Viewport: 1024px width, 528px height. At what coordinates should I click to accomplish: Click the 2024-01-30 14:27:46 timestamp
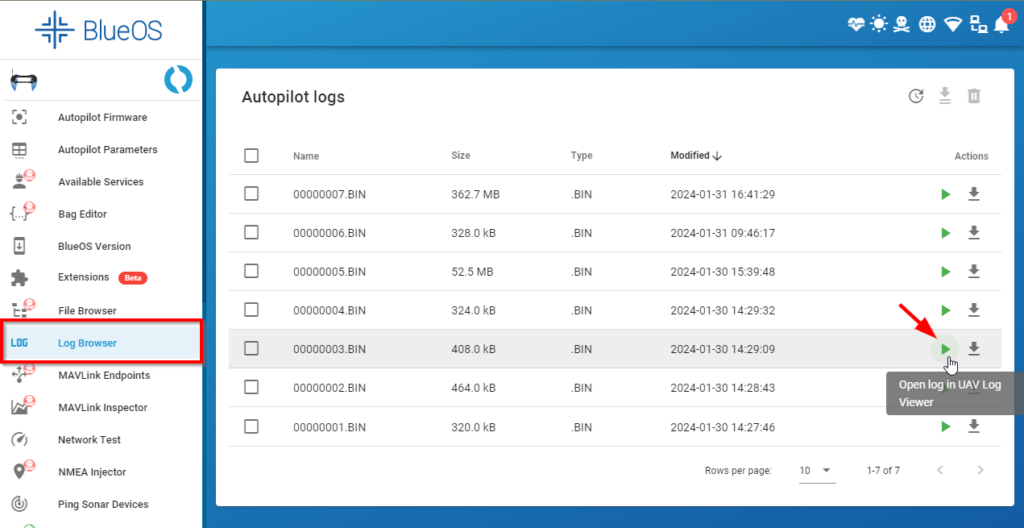[x=723, y=427]
